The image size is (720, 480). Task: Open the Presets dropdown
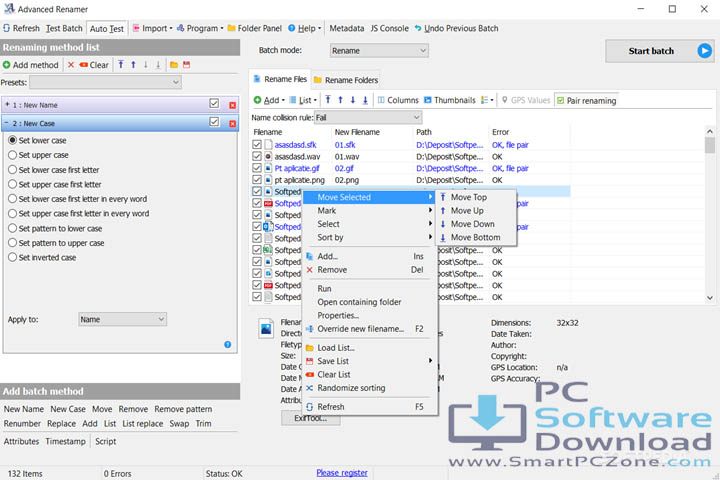tap(105, 83)
